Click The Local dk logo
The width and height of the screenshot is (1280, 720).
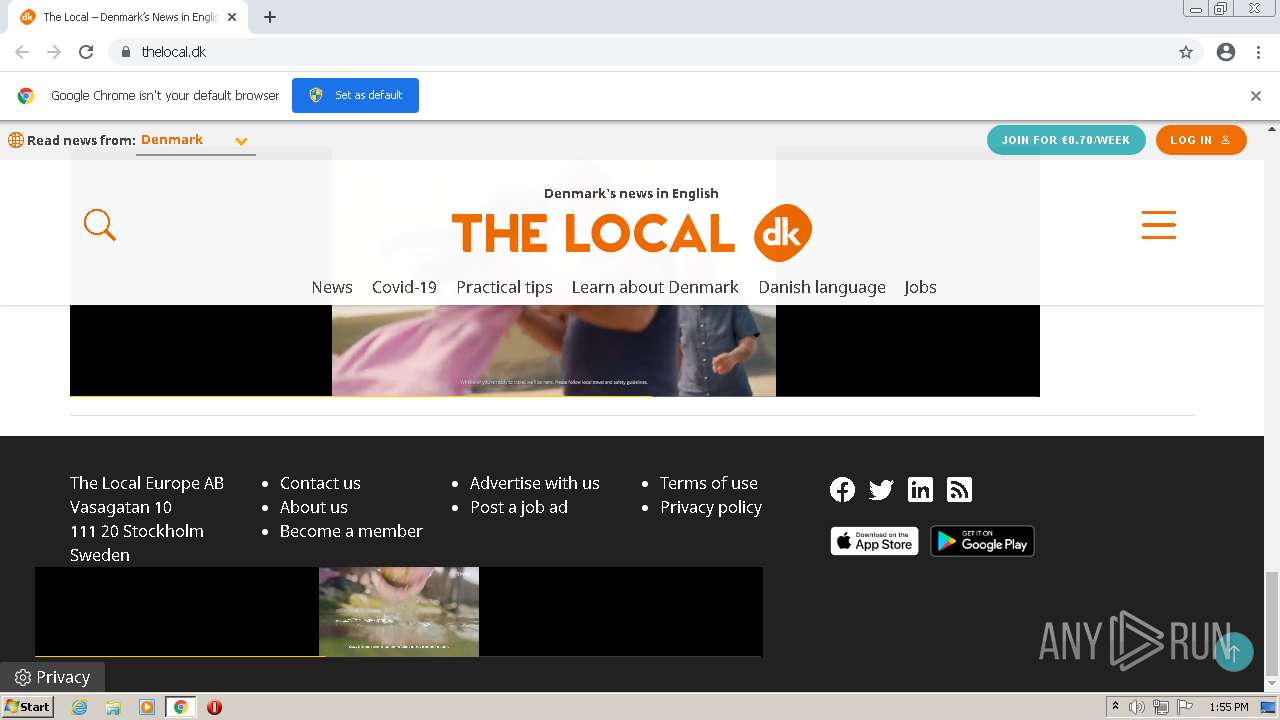coord(632,233)
